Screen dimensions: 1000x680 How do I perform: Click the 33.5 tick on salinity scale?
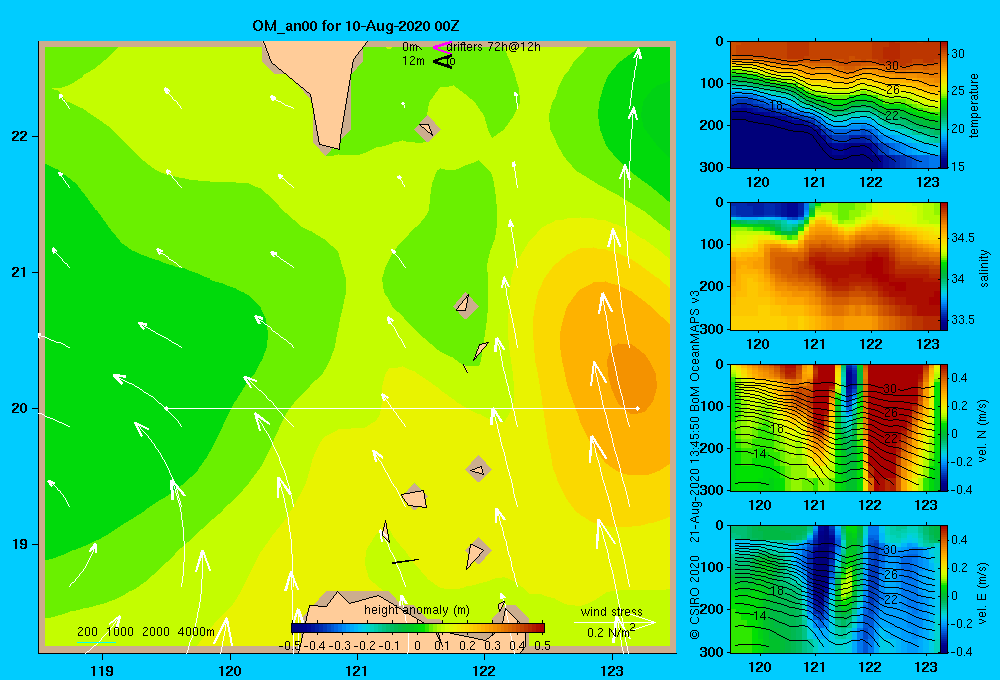click(x=962, y=320)
